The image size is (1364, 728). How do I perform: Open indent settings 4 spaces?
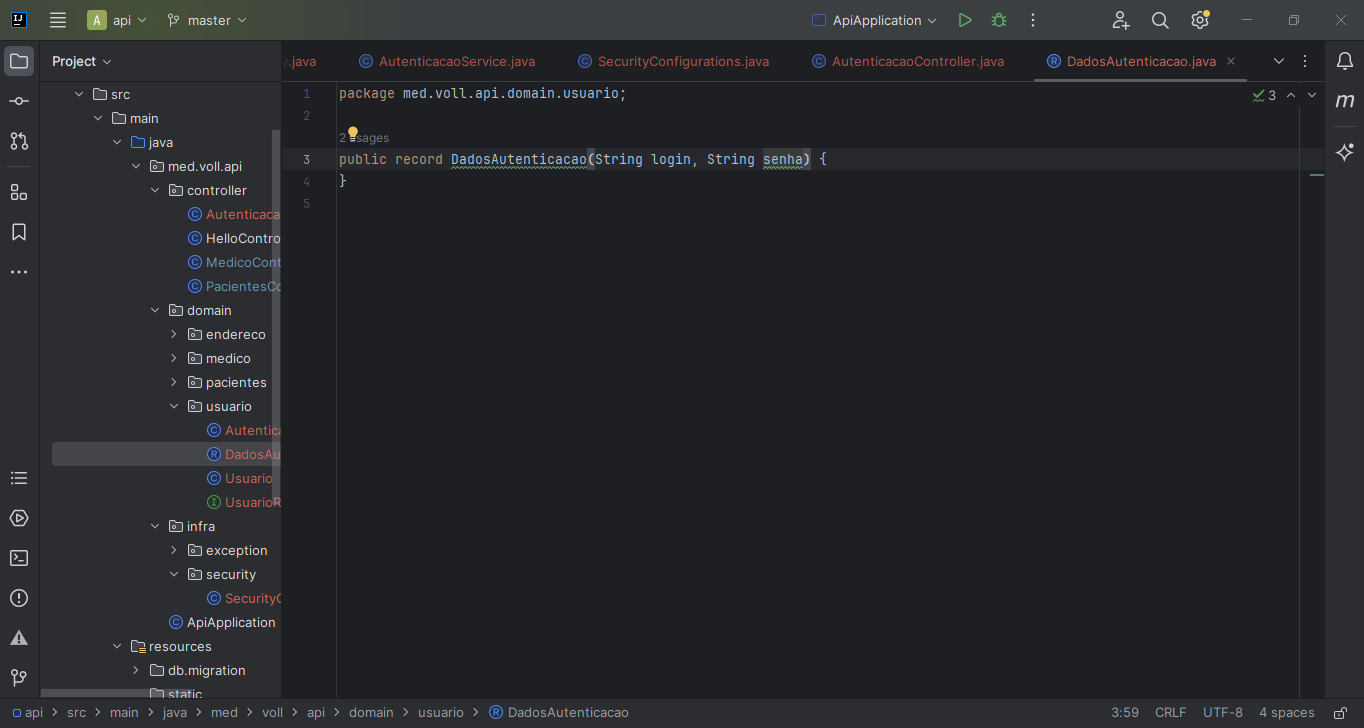[1286, 713]
